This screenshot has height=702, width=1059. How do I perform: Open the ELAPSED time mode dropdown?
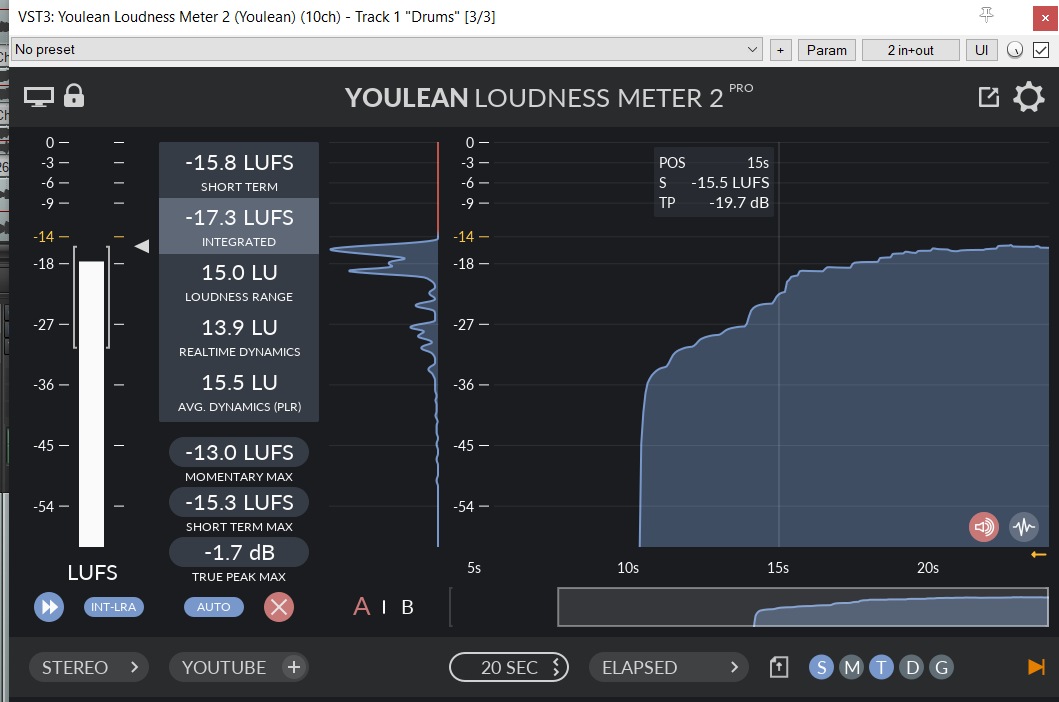tap(669, 668)
